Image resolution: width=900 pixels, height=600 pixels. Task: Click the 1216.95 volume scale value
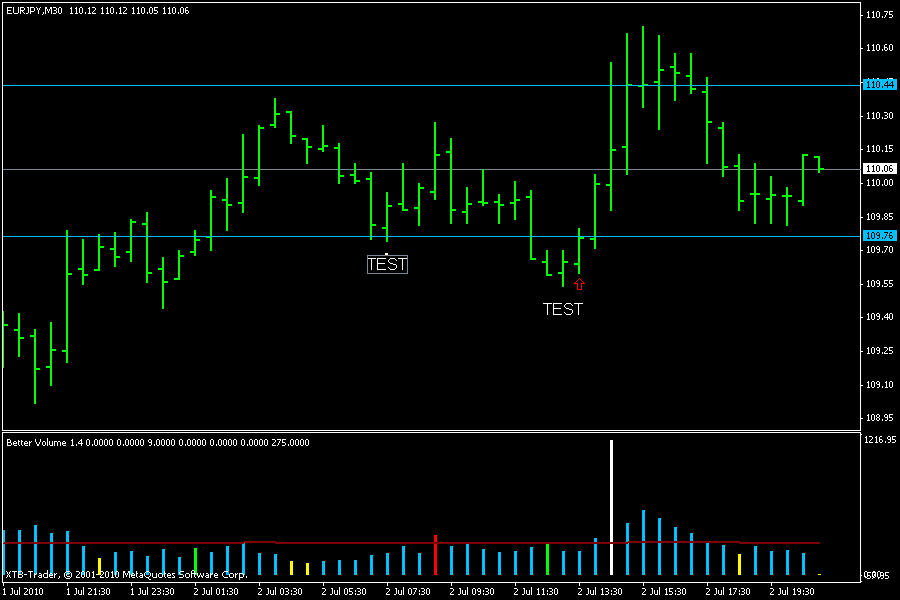point(879,440)
